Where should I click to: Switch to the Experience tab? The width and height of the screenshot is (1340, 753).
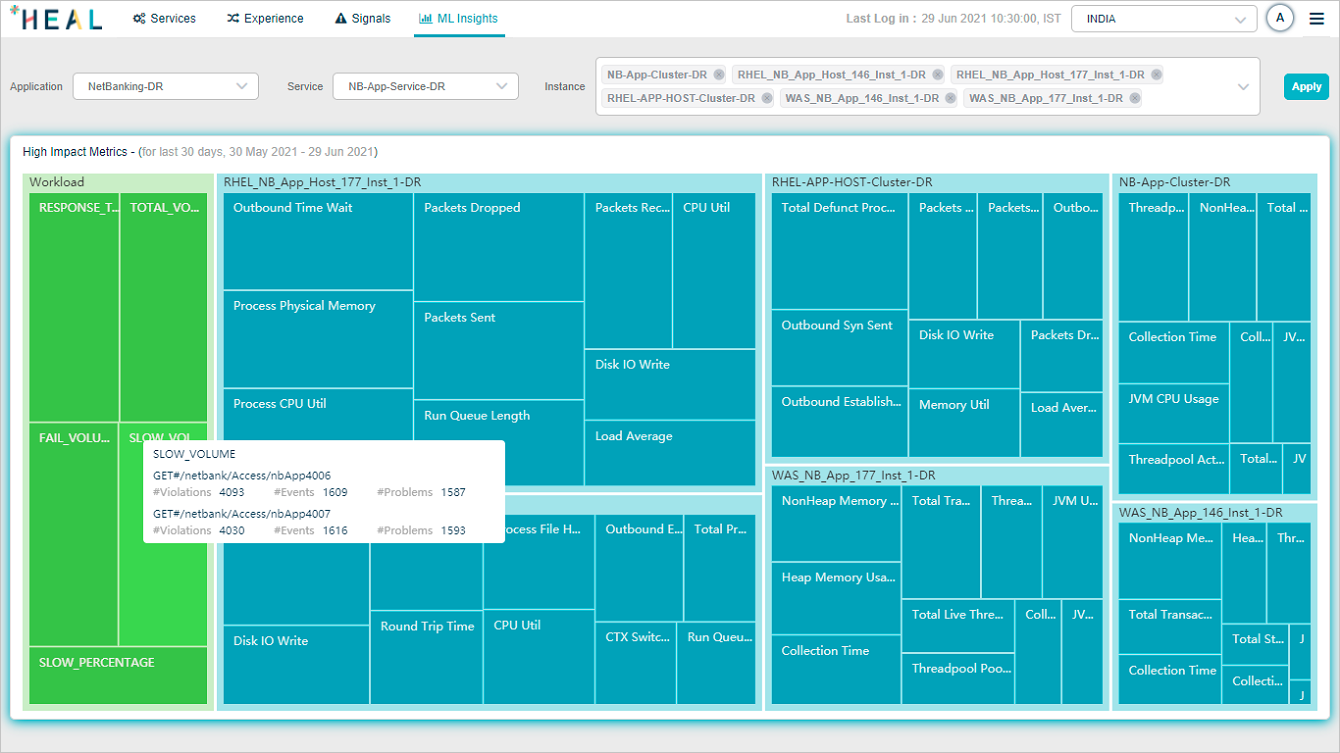[265, 19]
